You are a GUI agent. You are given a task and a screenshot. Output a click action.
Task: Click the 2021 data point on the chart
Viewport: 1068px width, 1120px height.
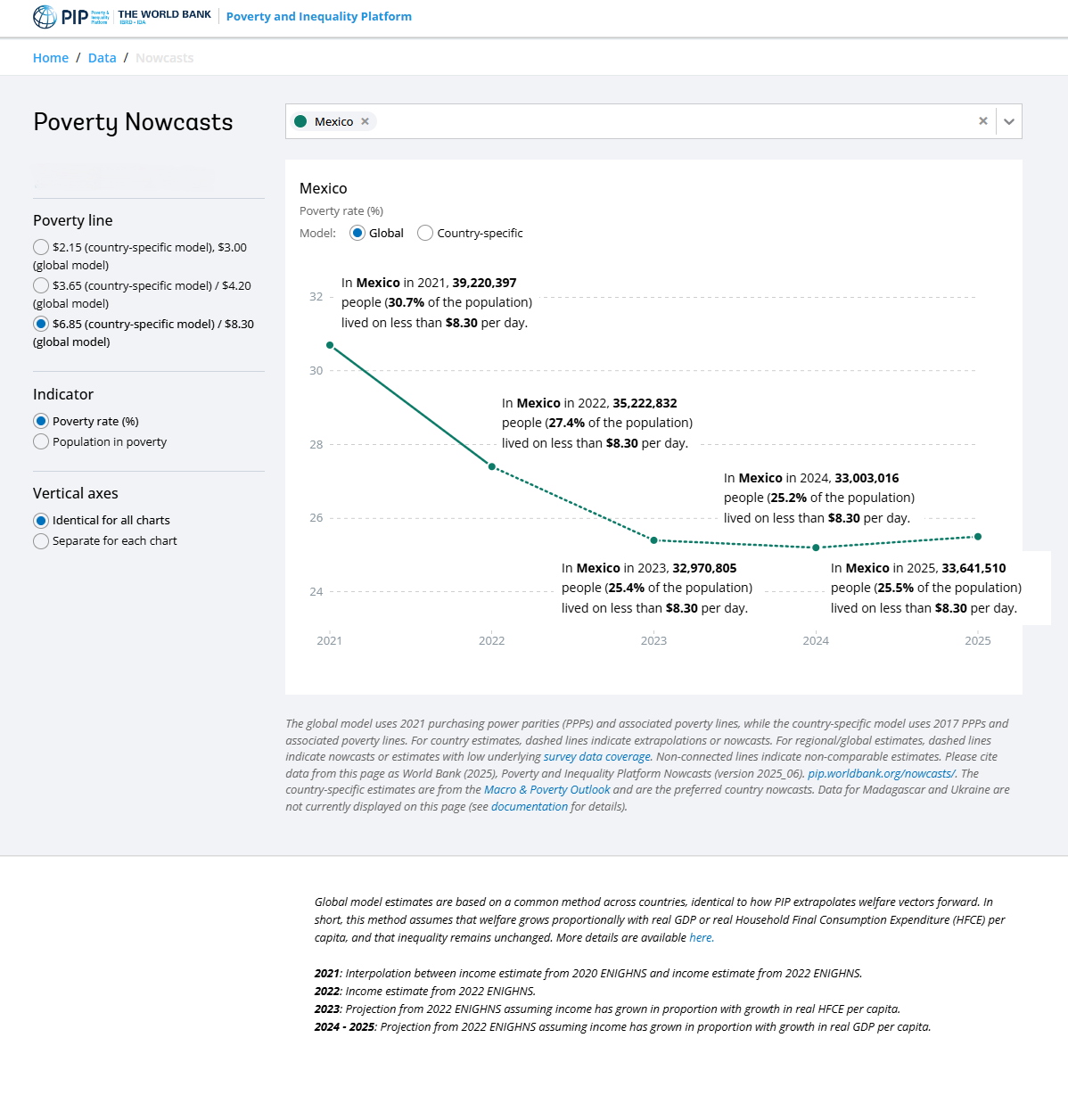330,346
